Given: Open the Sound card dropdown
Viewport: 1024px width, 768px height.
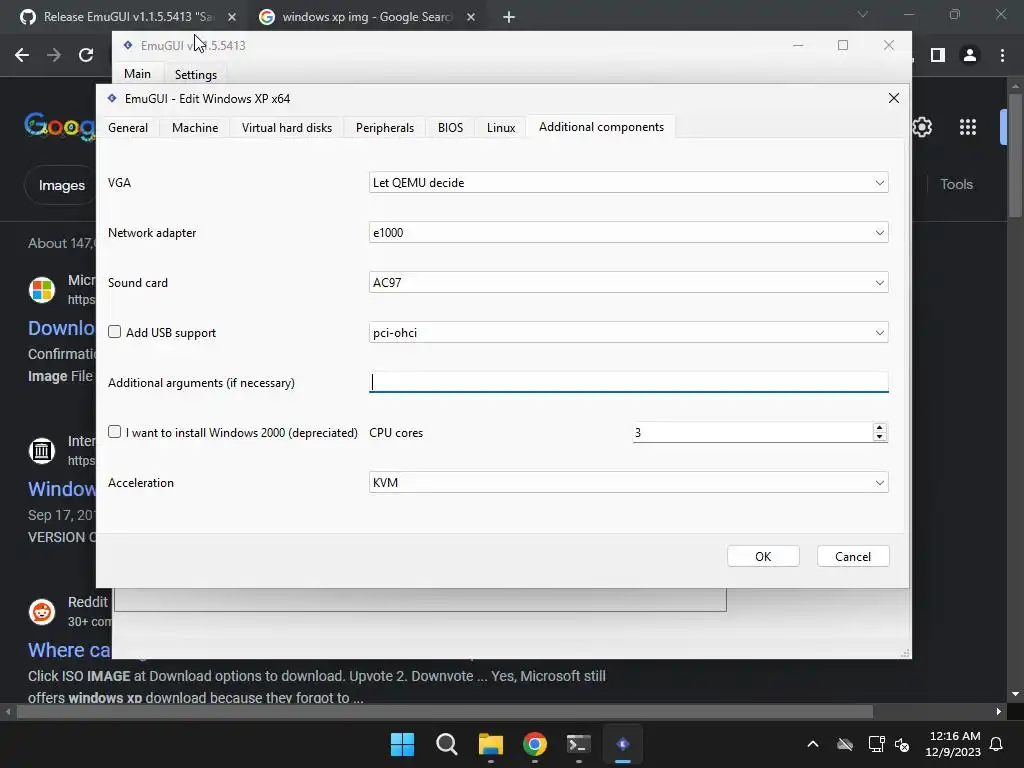Looking at the screenshot, I should (x=628, y=283).
